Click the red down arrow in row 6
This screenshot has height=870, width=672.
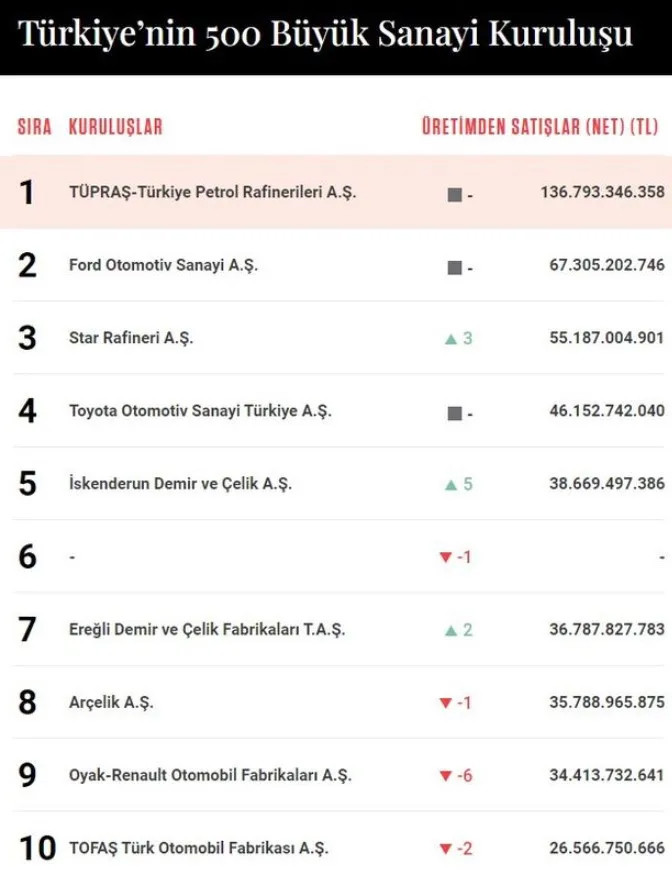446,557
